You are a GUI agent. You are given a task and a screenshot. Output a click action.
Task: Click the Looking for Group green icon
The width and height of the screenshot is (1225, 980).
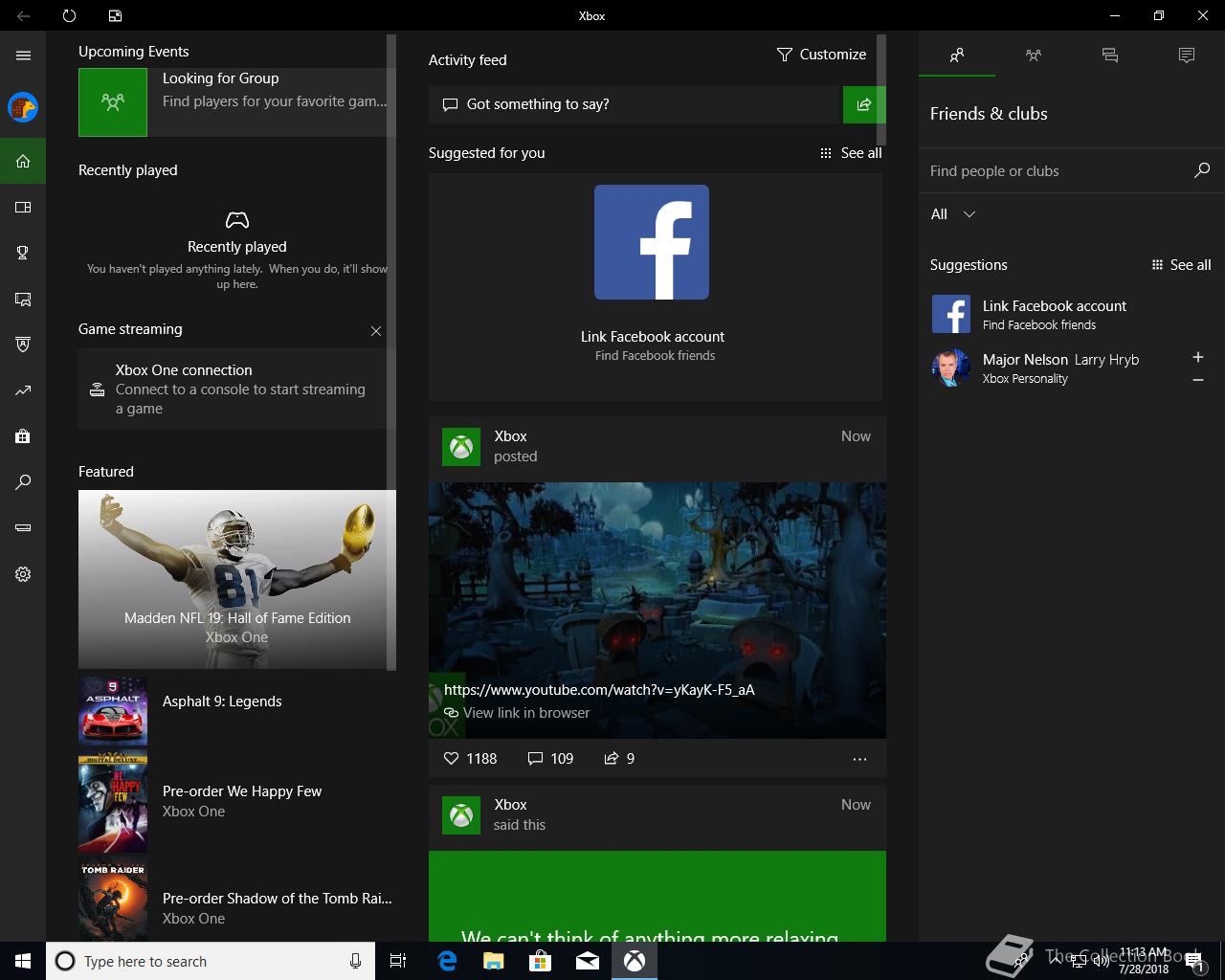click(x=113, y=101)
